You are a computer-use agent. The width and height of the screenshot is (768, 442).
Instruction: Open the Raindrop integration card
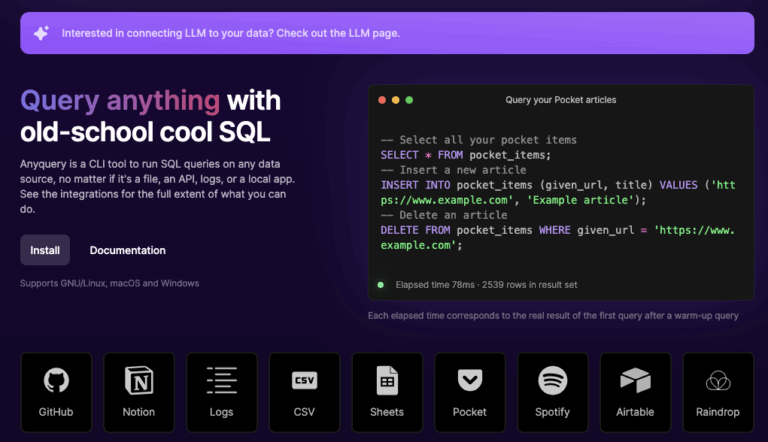(718, 392)
